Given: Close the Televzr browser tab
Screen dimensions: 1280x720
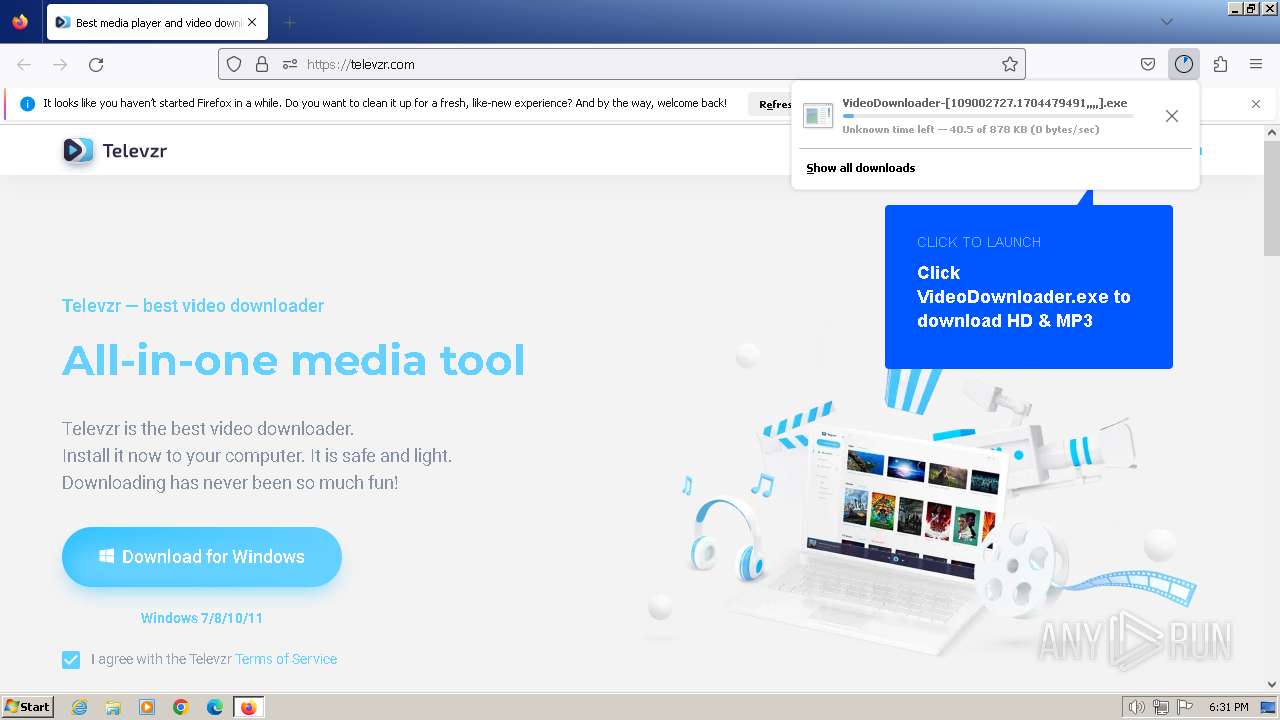Looking at the screenshot, I should coord(252,22).
